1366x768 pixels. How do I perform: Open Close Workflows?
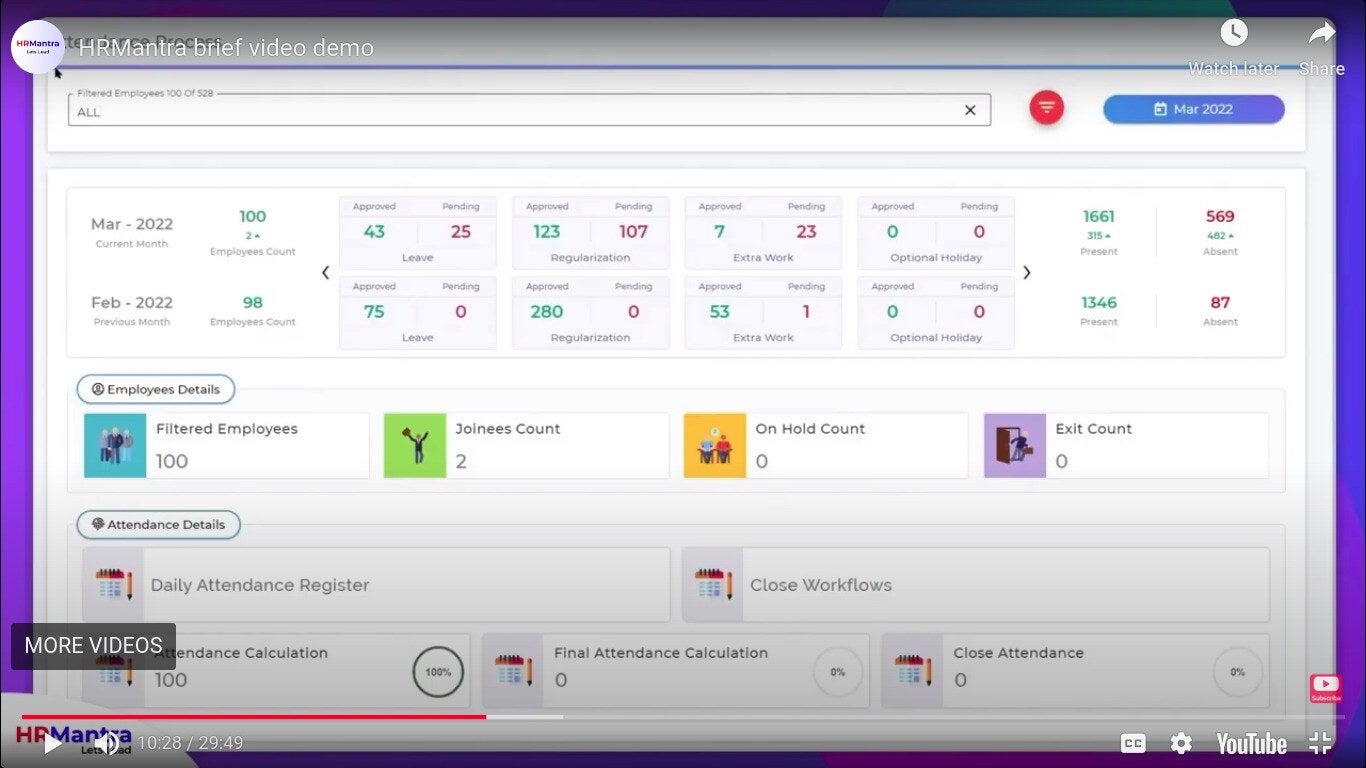tap(976, 585)
